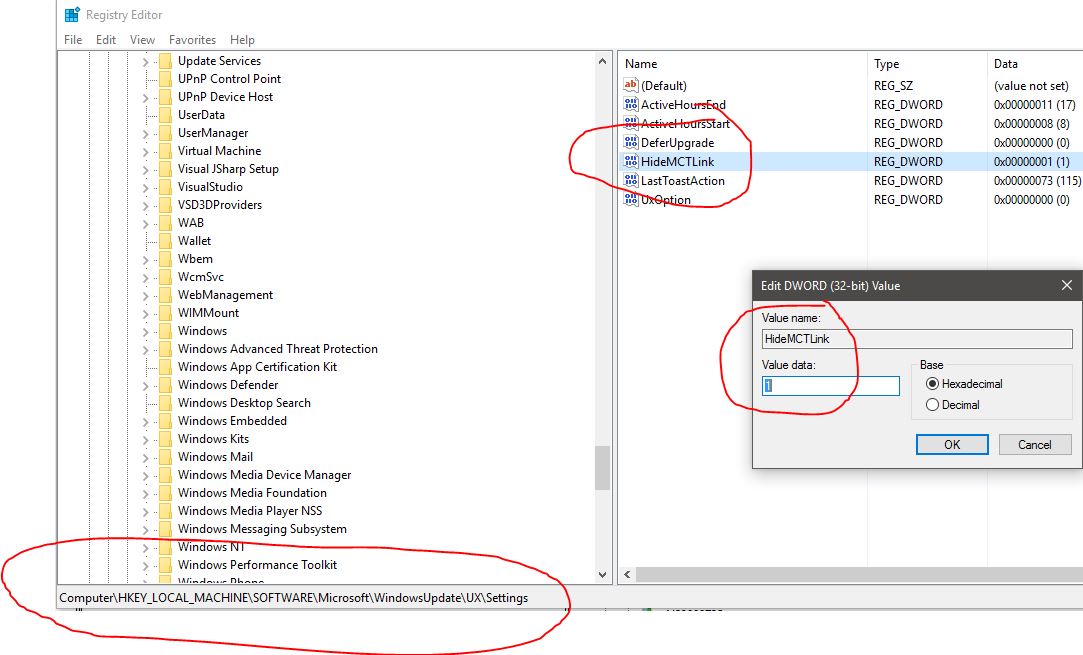Click the 0x00000073 (115) data cell
Screen dimensions: 1083x655
point(1037,180)
